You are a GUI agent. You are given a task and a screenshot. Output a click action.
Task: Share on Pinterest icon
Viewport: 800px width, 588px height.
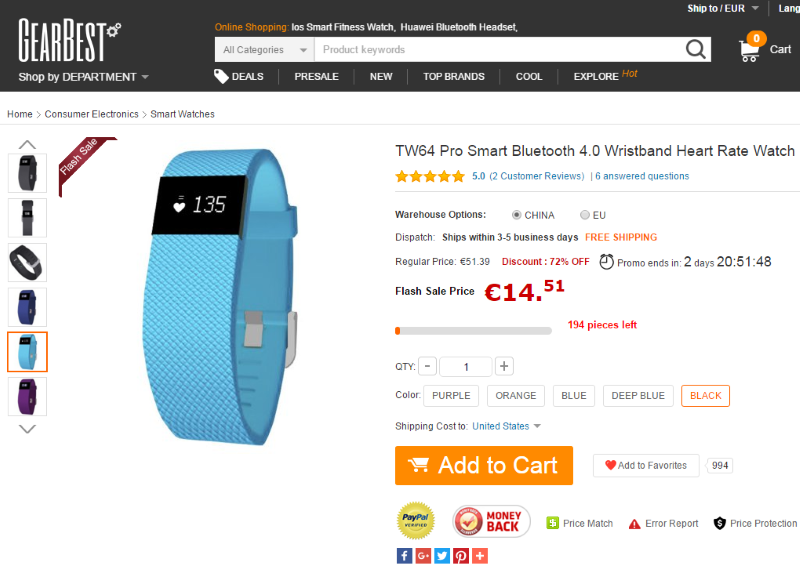[x=461, y=556]
